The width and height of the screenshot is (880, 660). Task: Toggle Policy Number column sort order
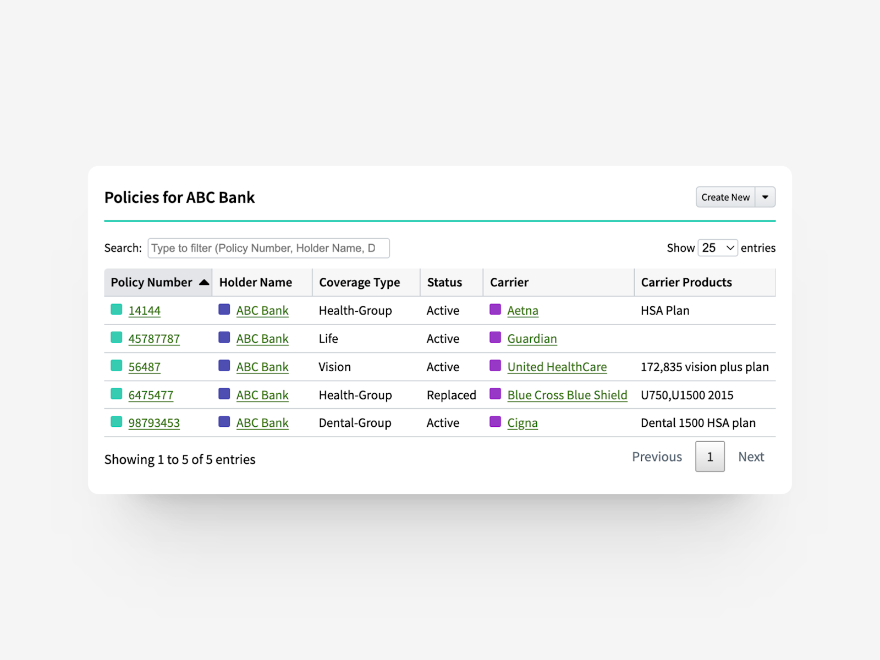pos(158,282)
